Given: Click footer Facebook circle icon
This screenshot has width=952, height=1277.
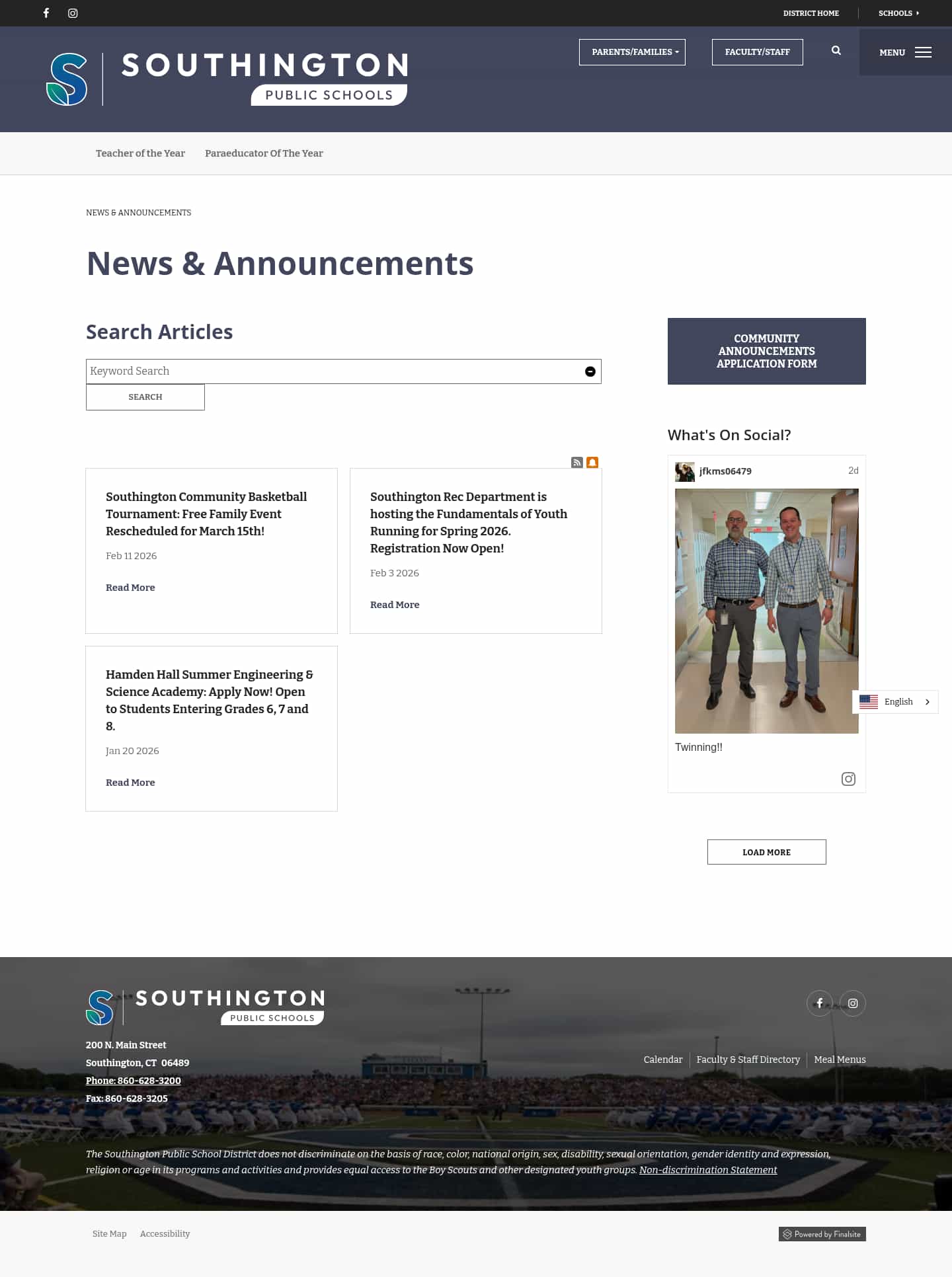Looking at the screenshot, I should coord(820,1003).
